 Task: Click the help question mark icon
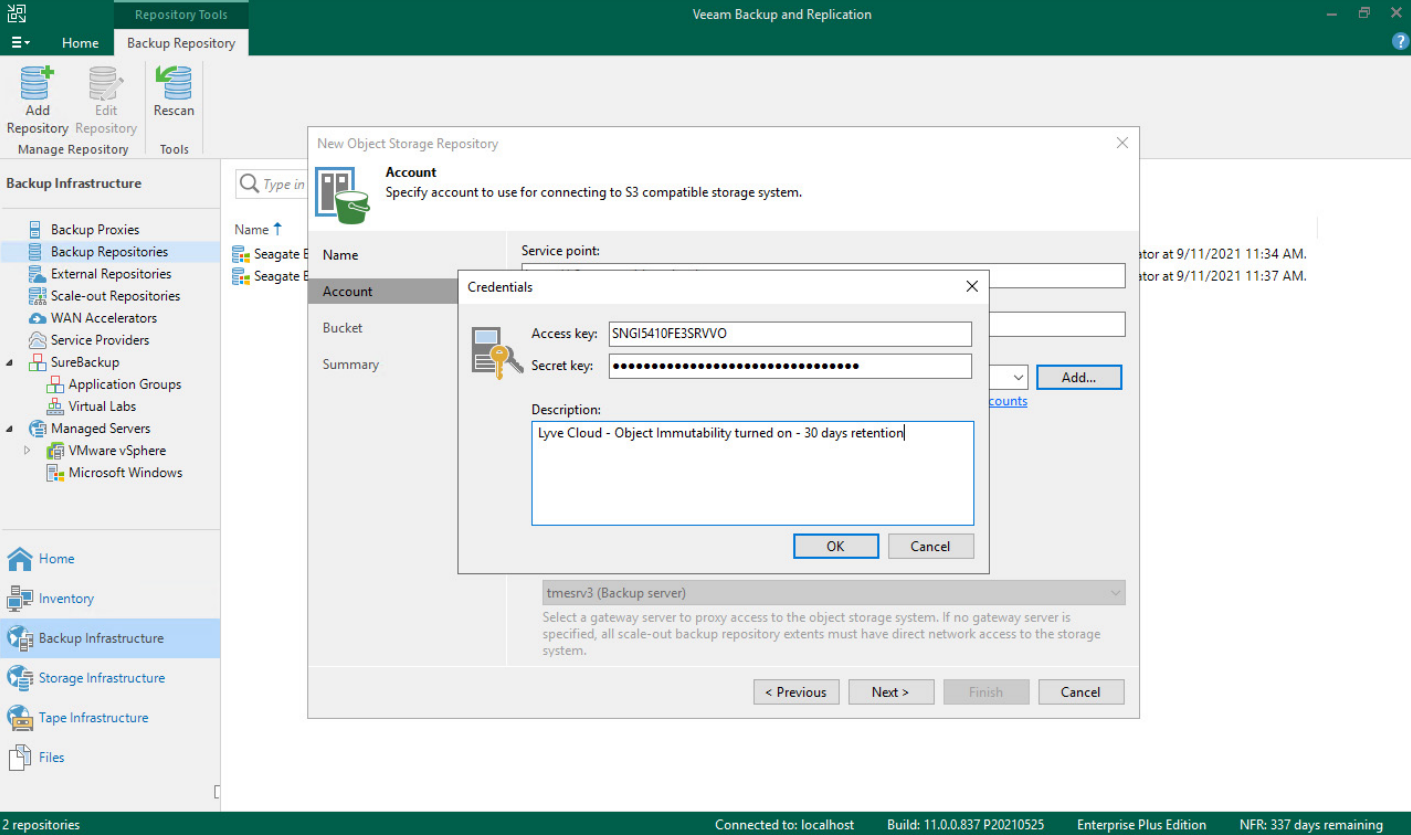(x=1400, y=42)
